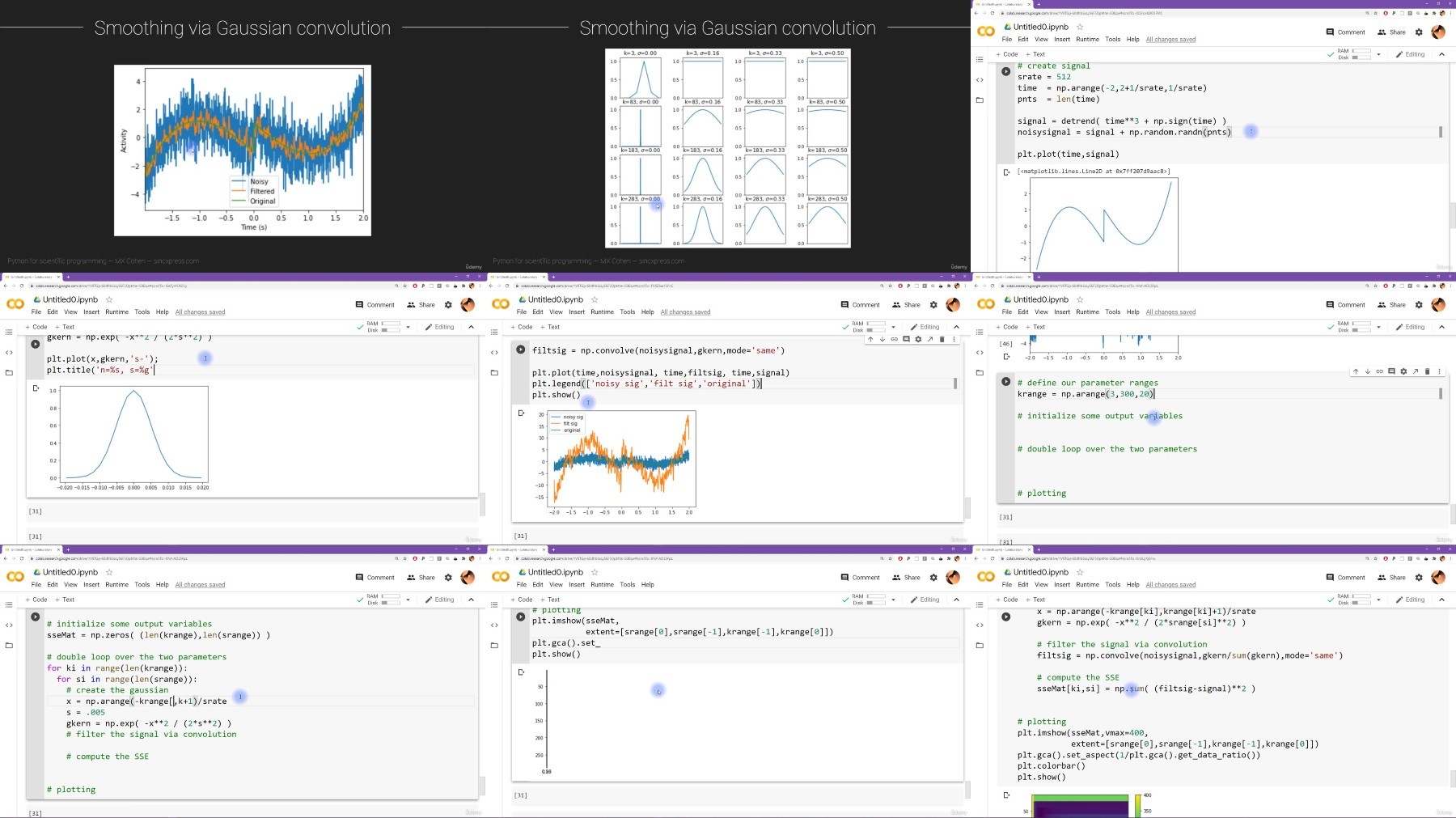Delete the filtsig convolve code cell
This screenshot has width=1456, height=818.
pyautogui.click(x=942, y=339)
